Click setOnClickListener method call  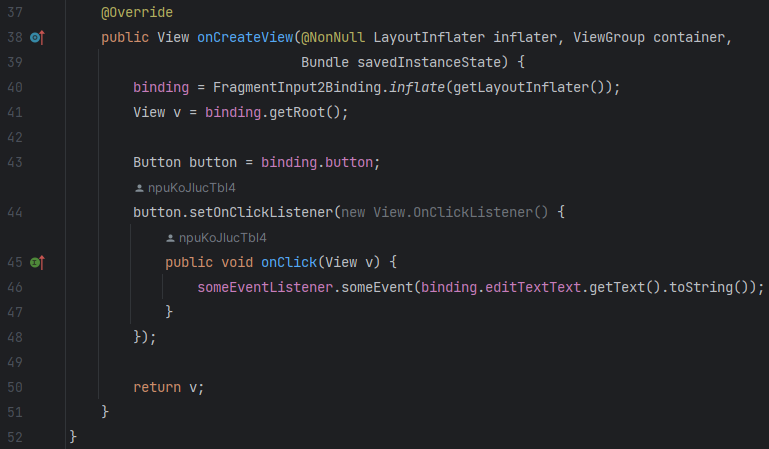click(261, 212)
